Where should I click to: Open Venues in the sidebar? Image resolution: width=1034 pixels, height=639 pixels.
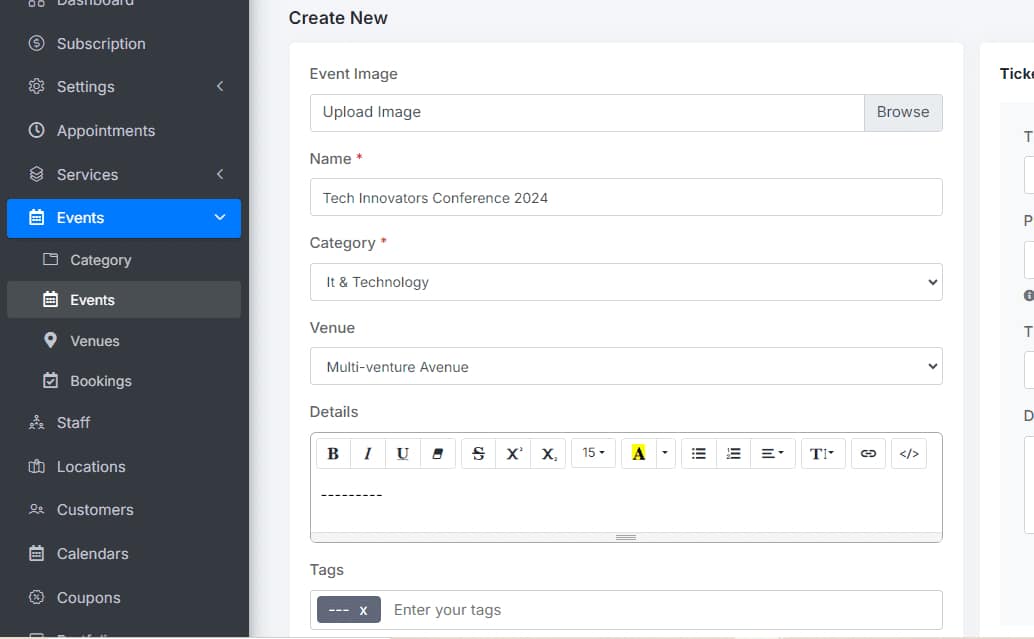tap(95, 341)
